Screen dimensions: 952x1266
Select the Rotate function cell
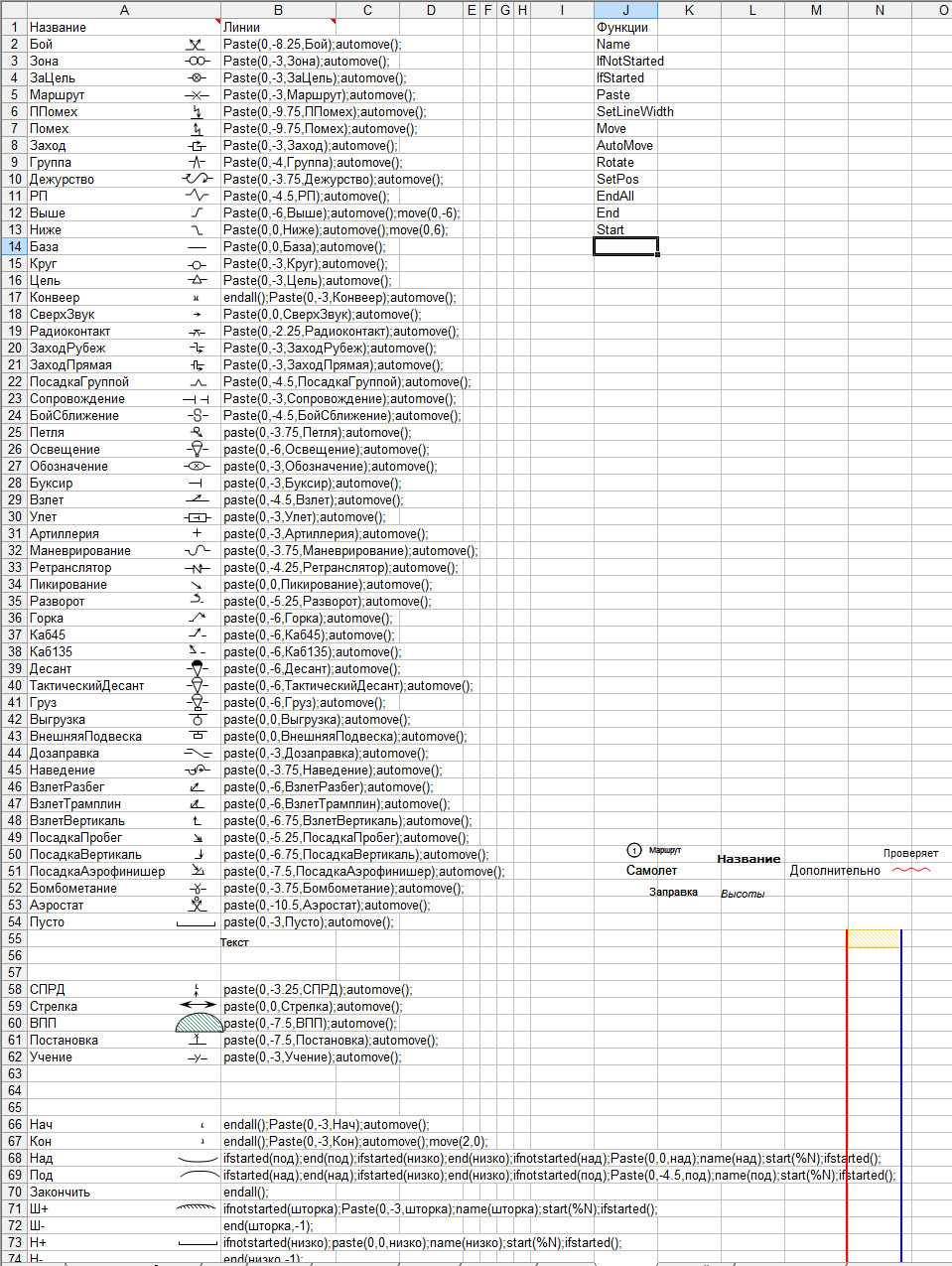click(x=625, y=162)
